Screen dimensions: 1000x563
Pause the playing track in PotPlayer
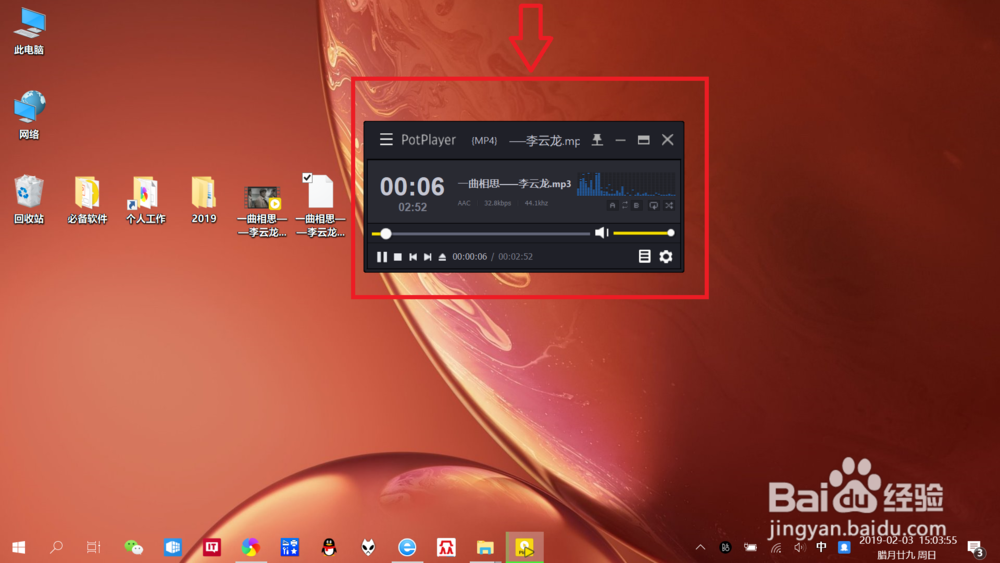click(x=381, y=257)
